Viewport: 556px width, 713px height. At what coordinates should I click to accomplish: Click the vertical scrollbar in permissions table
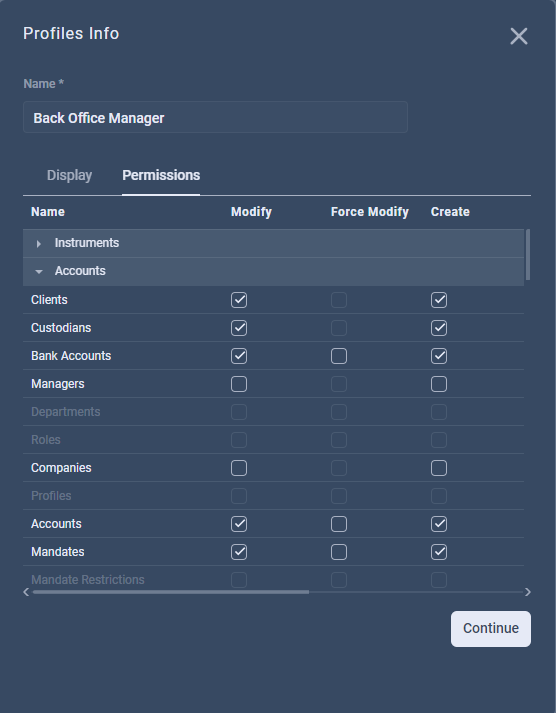[x=528, y=255]
